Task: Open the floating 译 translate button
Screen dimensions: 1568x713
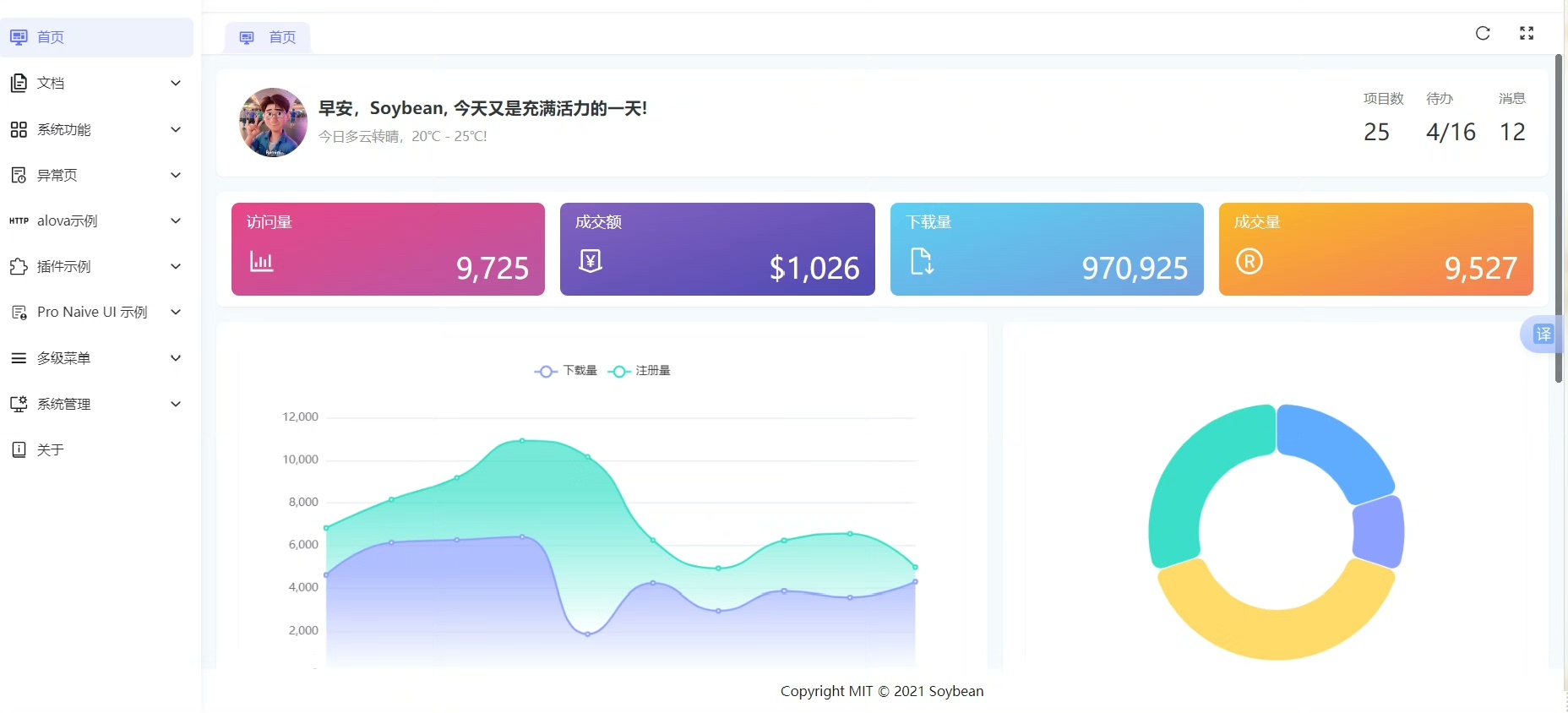Action: click(1543, 334)
